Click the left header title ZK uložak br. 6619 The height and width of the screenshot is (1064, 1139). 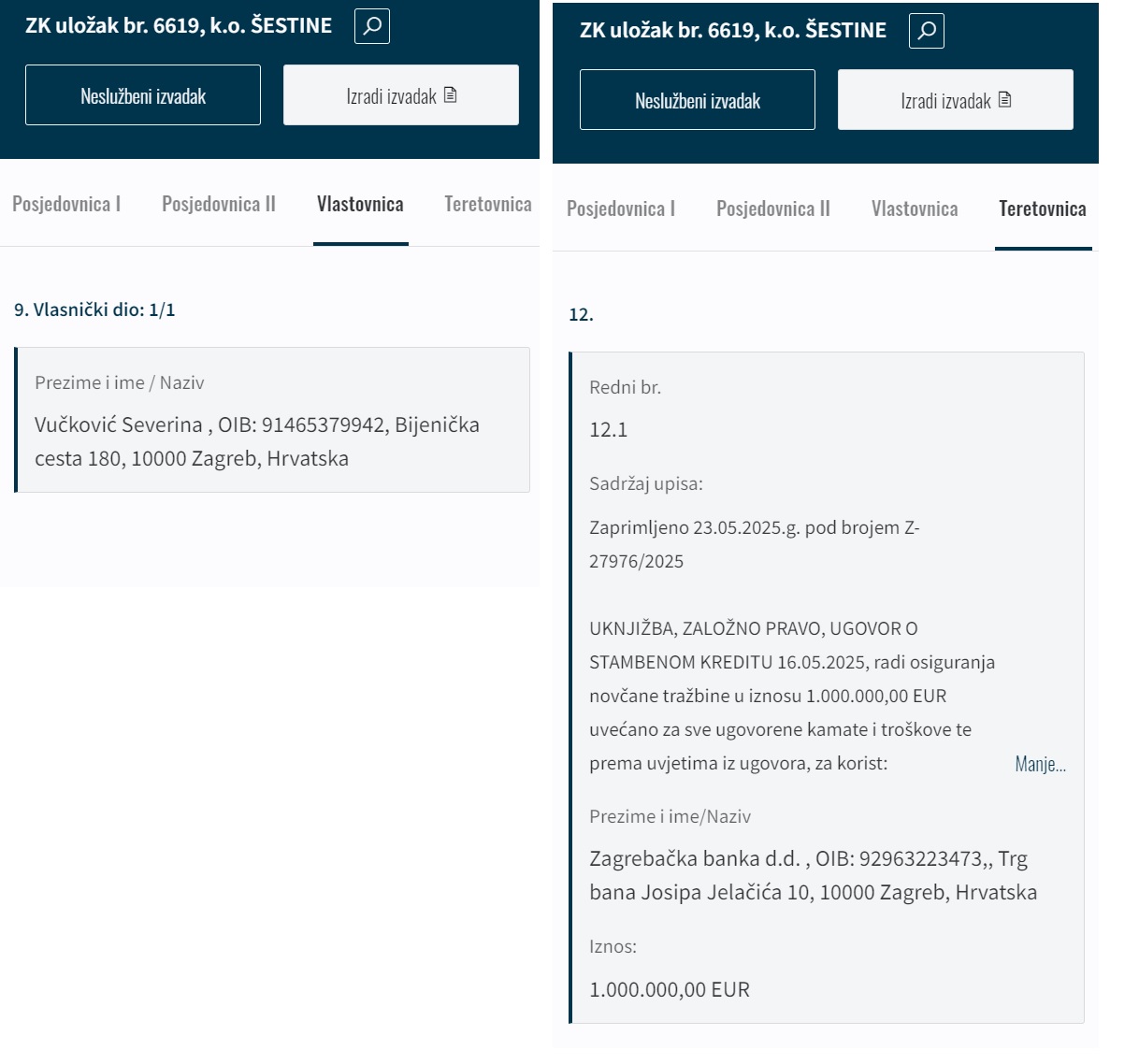click(x=179, y=26)
